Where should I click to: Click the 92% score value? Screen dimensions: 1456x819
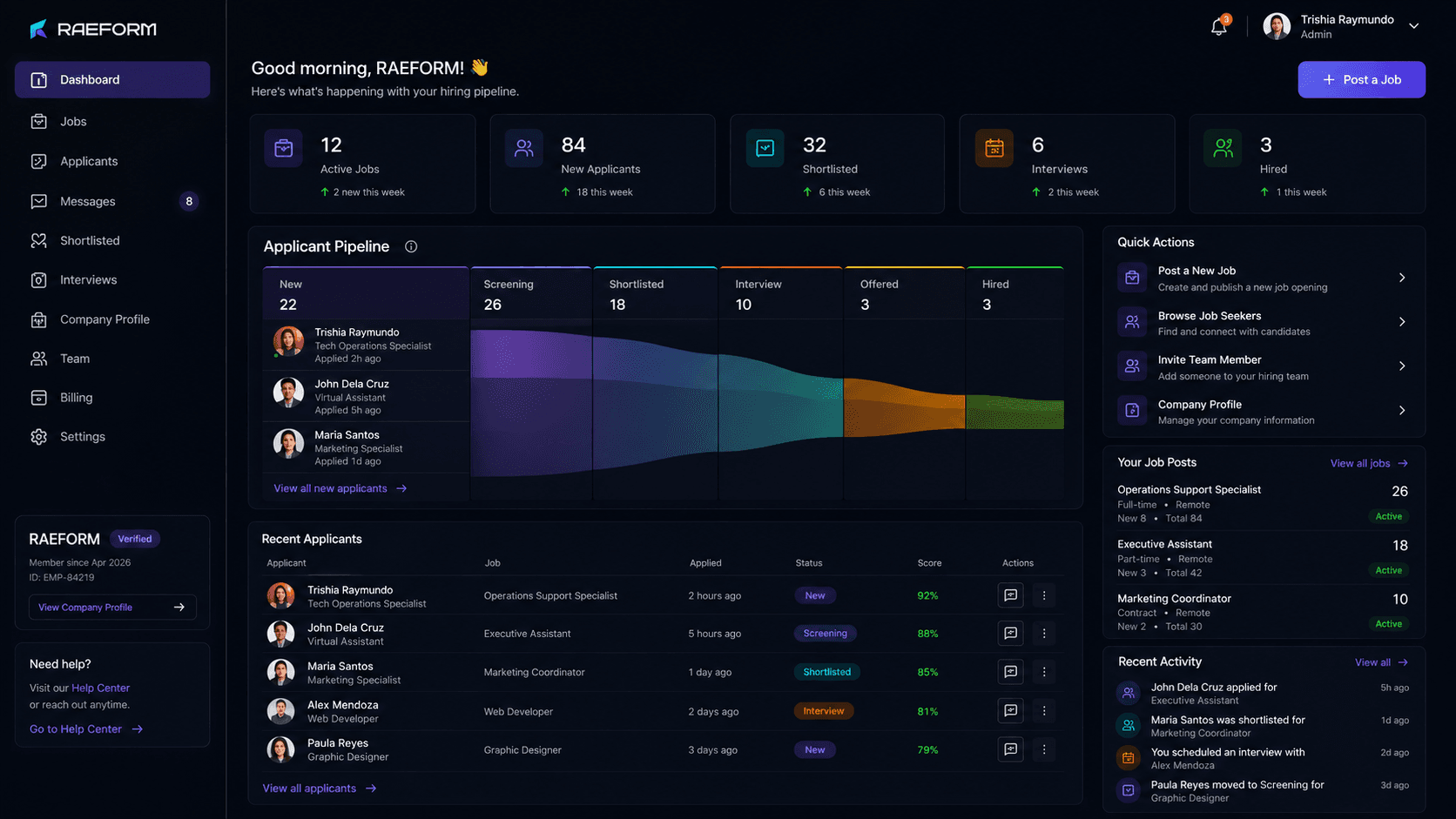pos(927,596)
